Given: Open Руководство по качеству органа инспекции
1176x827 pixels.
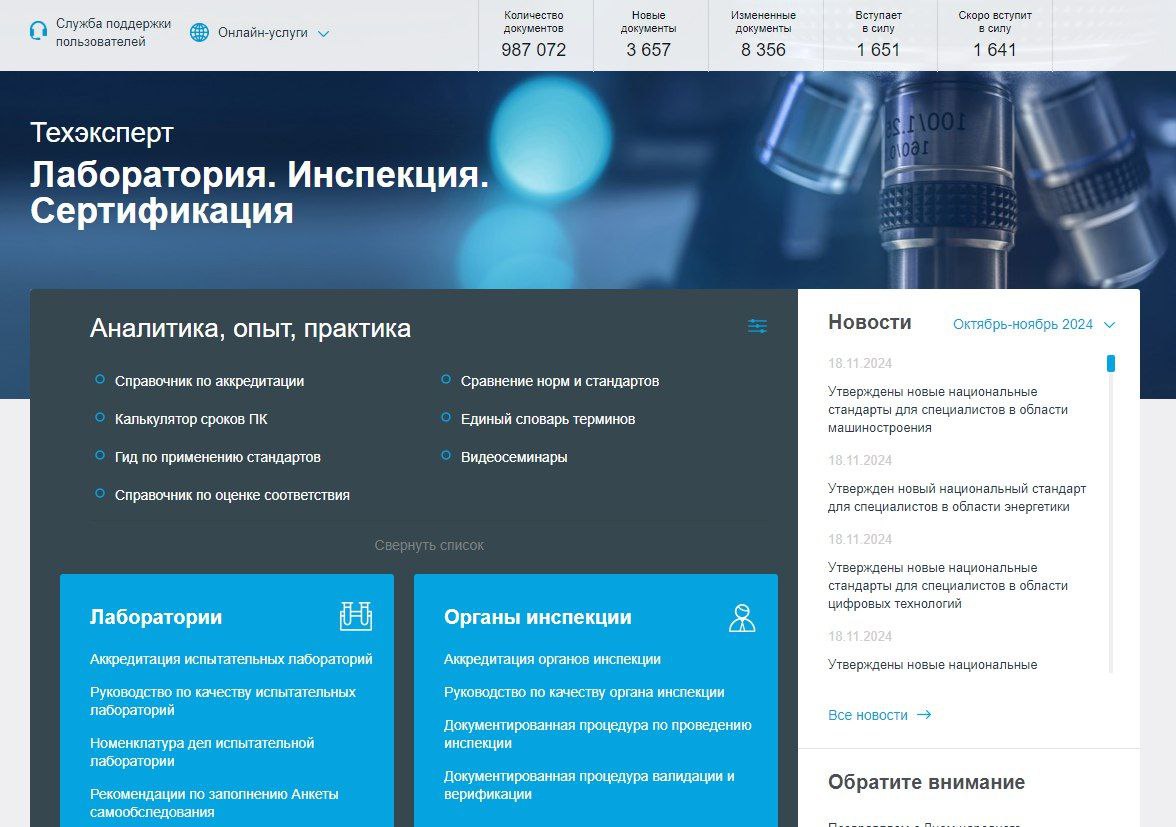Looking at the screenshot, I should point(584,692).
